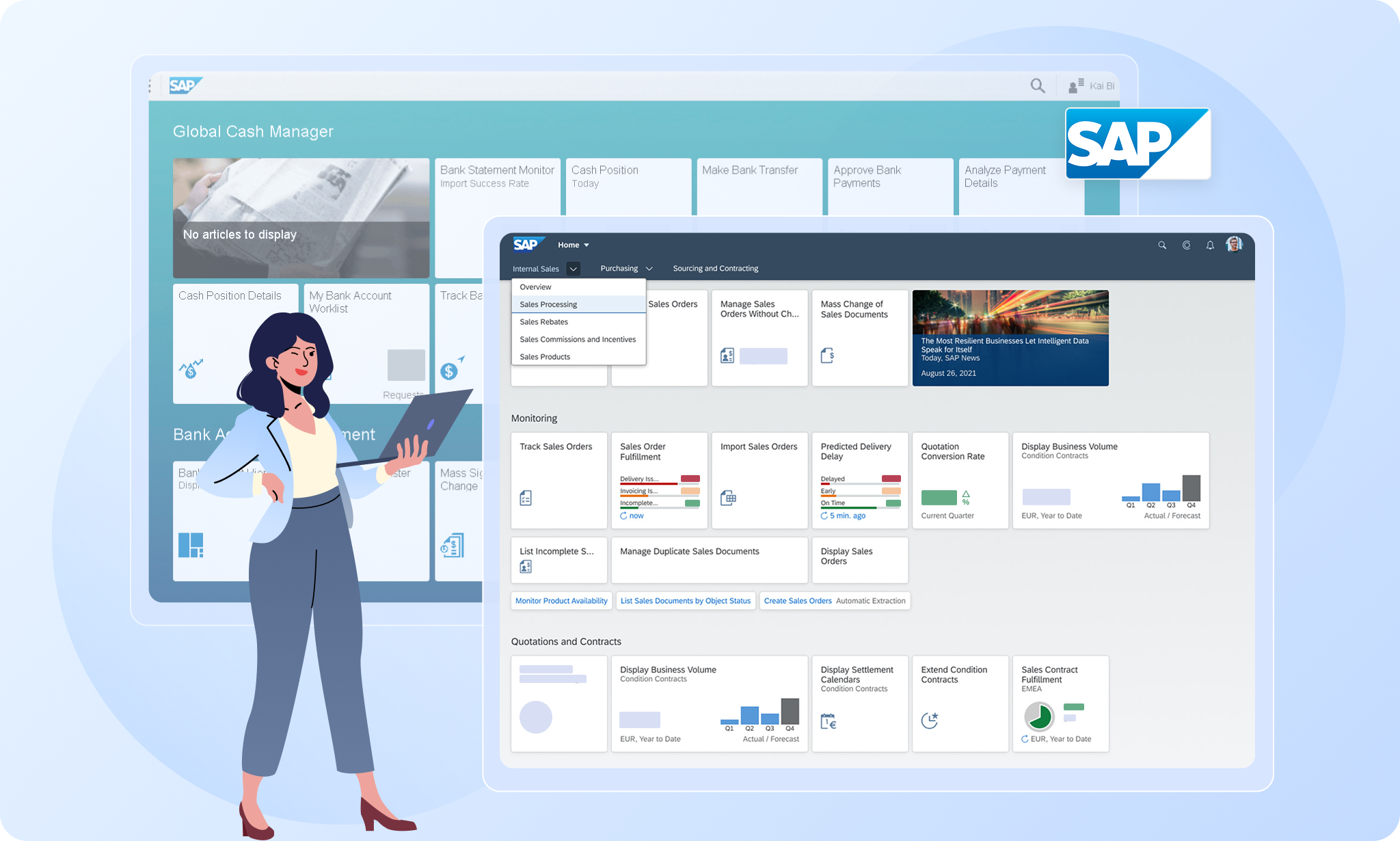This screenshot has height=841, width=1400.
Task: Refresh Sales Order Fulfillment via the 'now' icon
Action: tap(623, 516)
